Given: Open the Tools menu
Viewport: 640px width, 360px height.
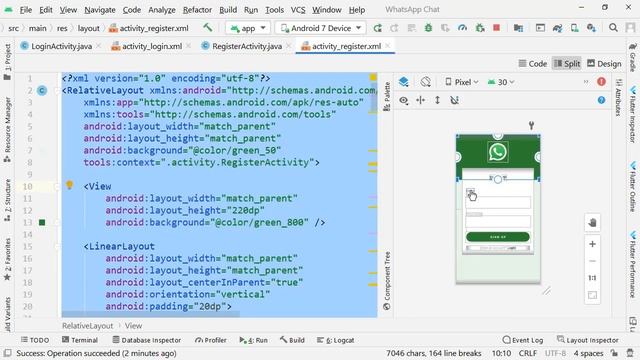Looking at the screenshot, I should pyautogui.click(x=274, y=10).
